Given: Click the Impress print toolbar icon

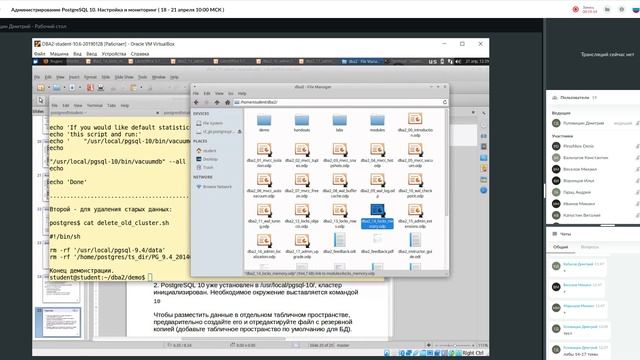Looking at the screenshot, I should point(100,87).
